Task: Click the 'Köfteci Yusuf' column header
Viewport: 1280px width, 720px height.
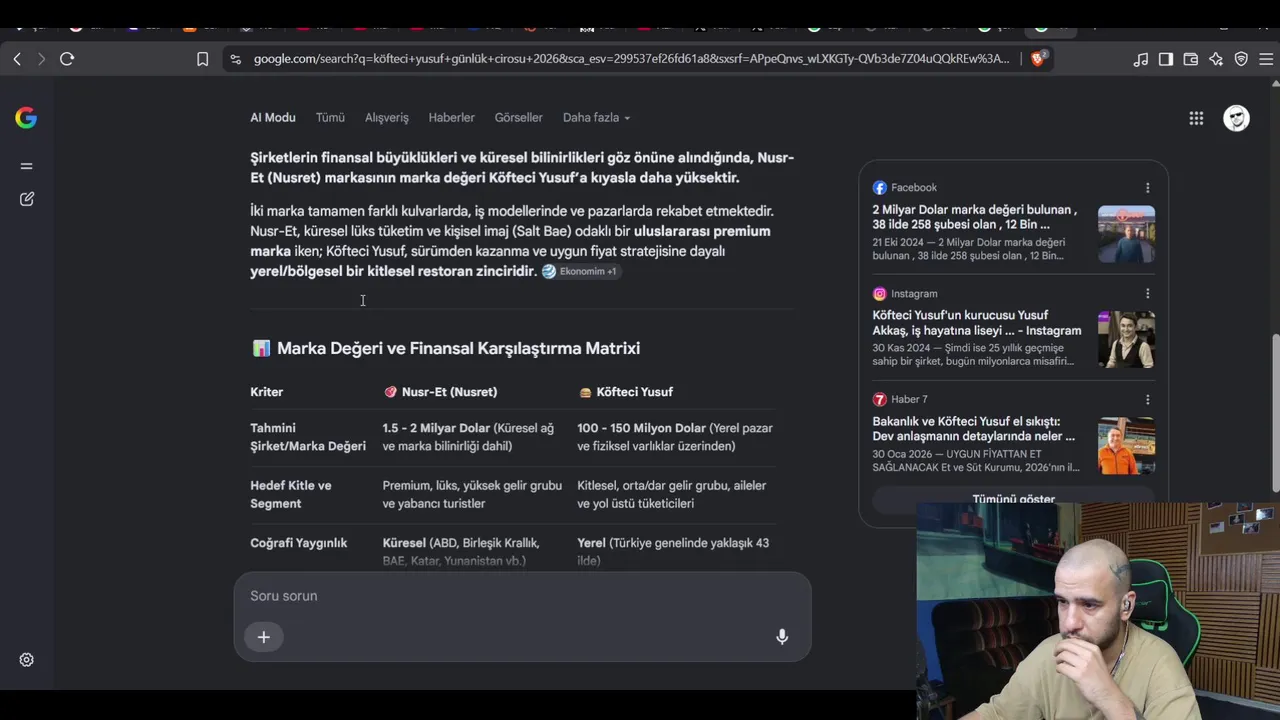Action: click(x=626, y=392)
